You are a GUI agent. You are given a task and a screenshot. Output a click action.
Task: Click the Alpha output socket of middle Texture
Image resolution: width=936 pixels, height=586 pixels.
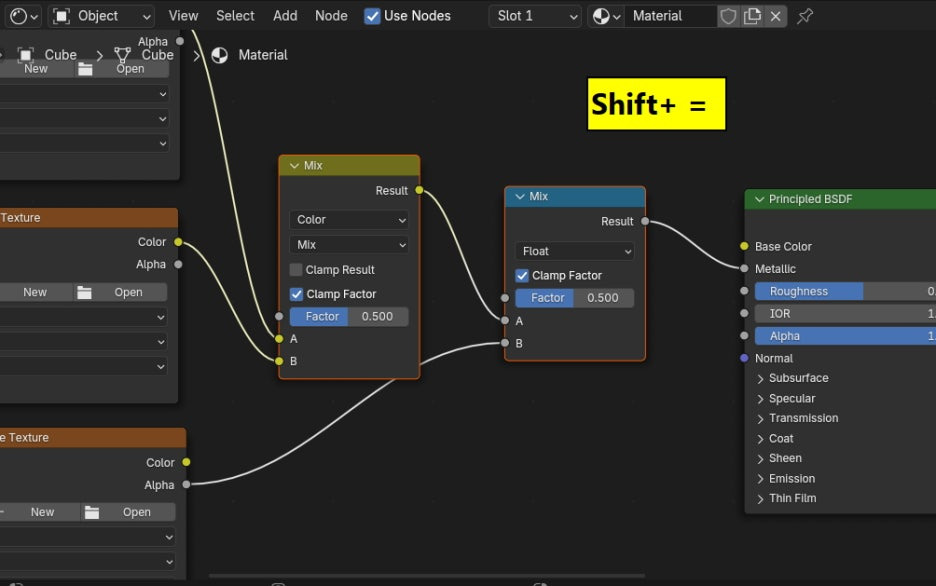178,264
